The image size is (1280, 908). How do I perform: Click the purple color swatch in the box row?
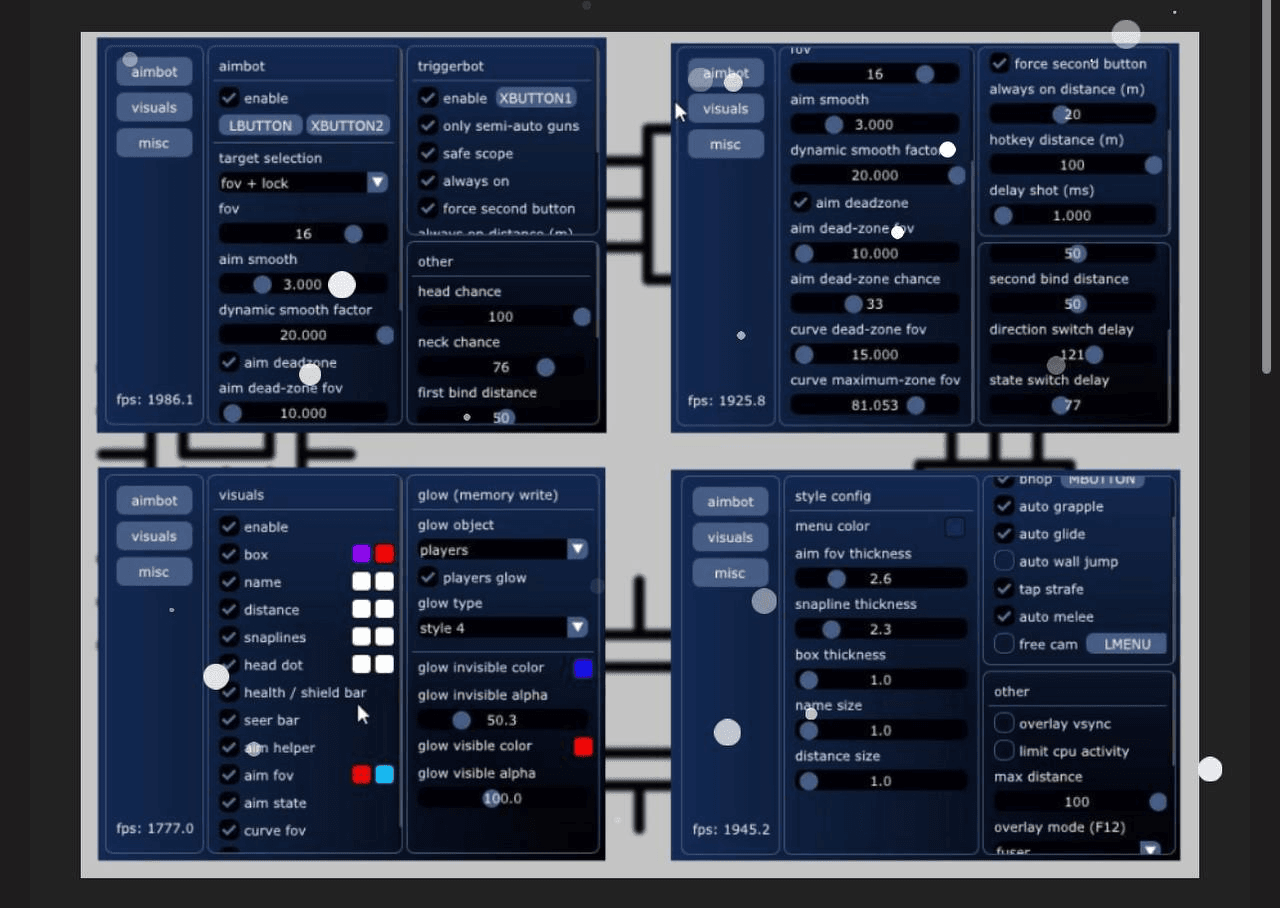(361, 554)
